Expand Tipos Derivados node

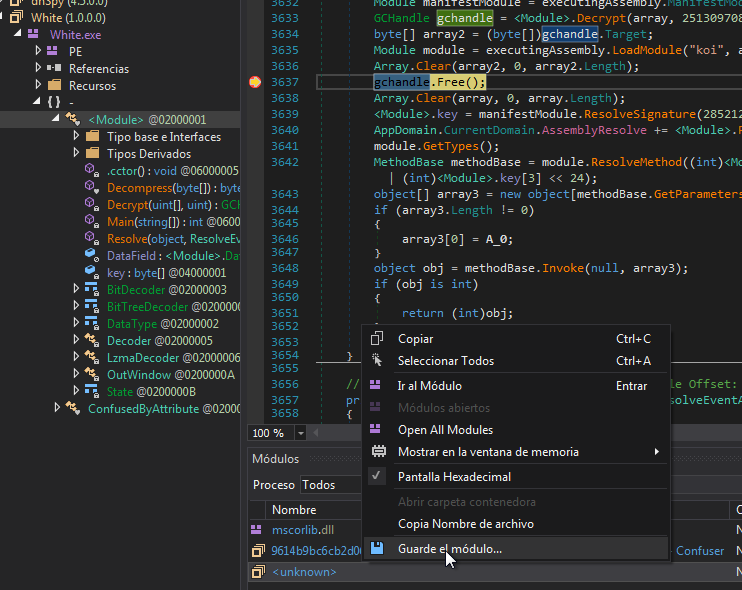[76, 152]
